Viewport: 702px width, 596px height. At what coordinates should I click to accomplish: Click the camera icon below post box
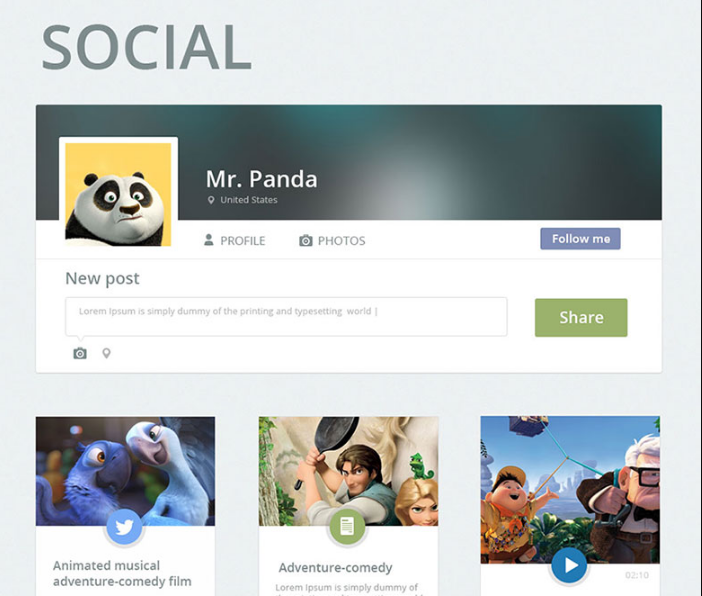pyautogui.click(x=80, y=353)
